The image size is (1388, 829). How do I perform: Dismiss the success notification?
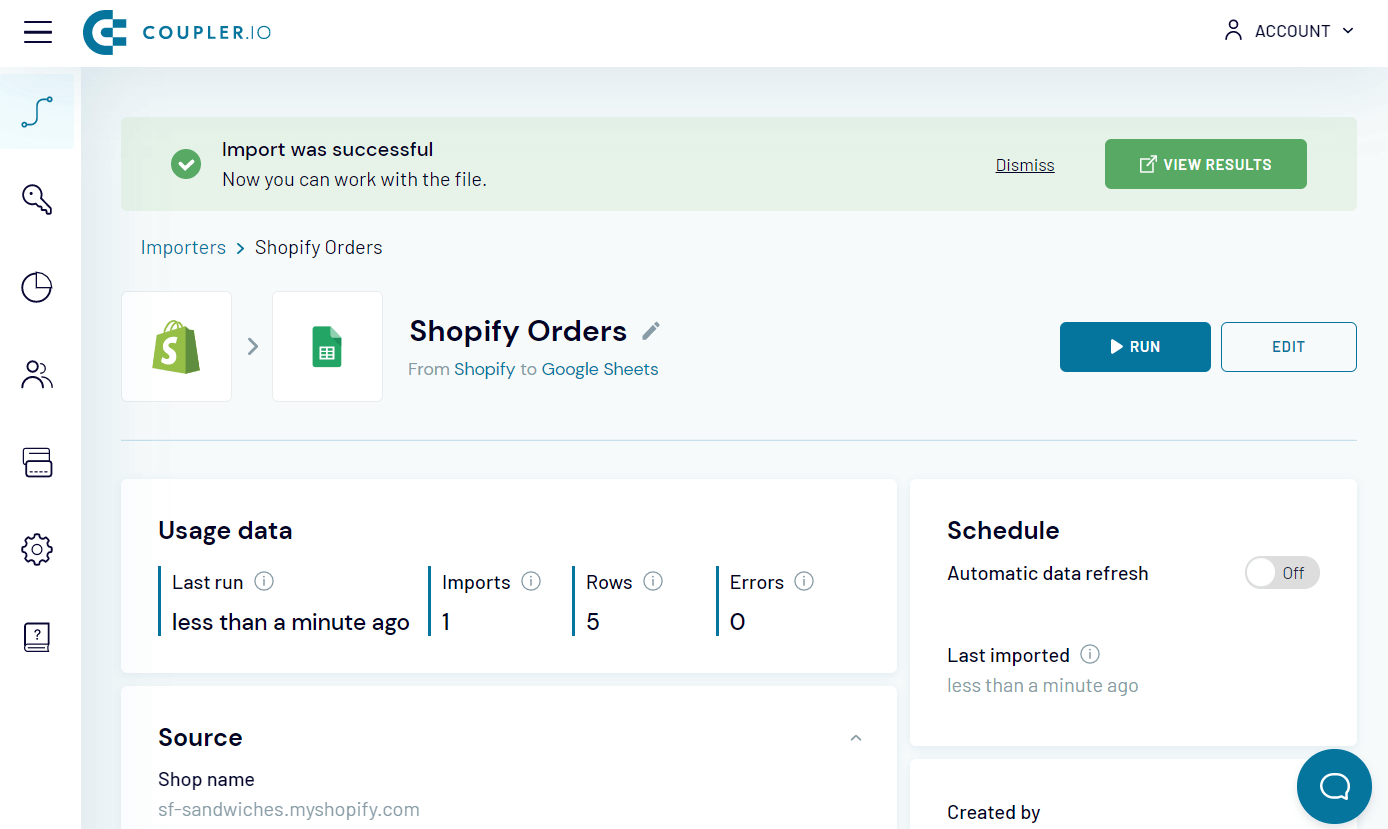pyautogui.click(x=1025, y=164)
